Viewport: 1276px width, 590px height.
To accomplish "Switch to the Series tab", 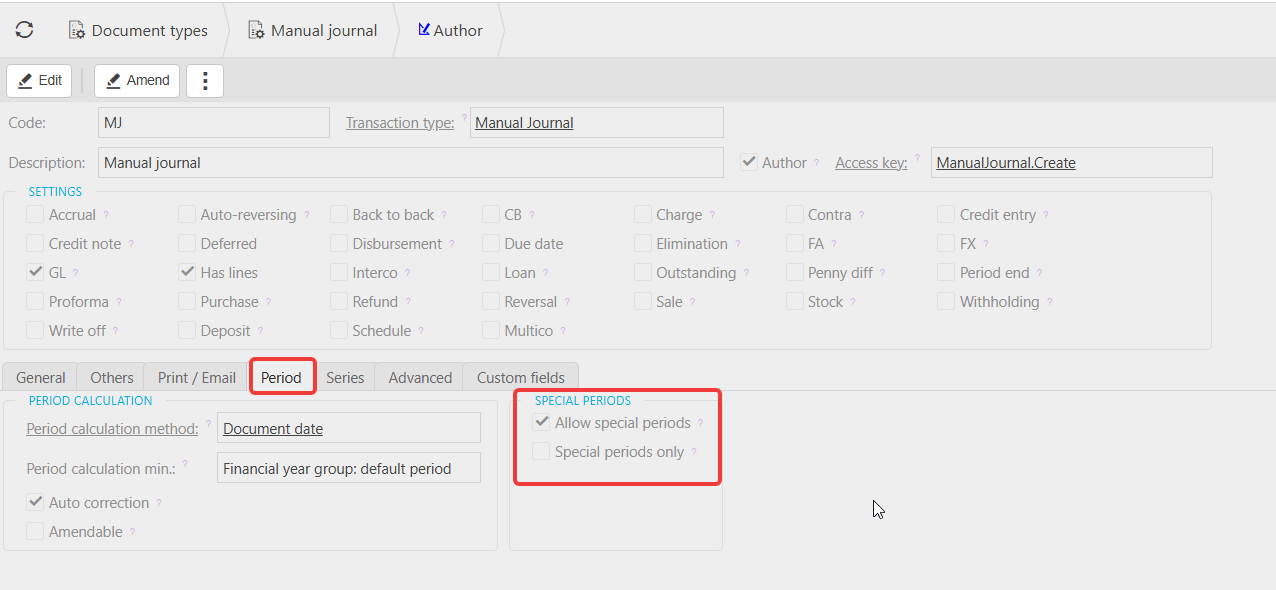I will [345, 377].
